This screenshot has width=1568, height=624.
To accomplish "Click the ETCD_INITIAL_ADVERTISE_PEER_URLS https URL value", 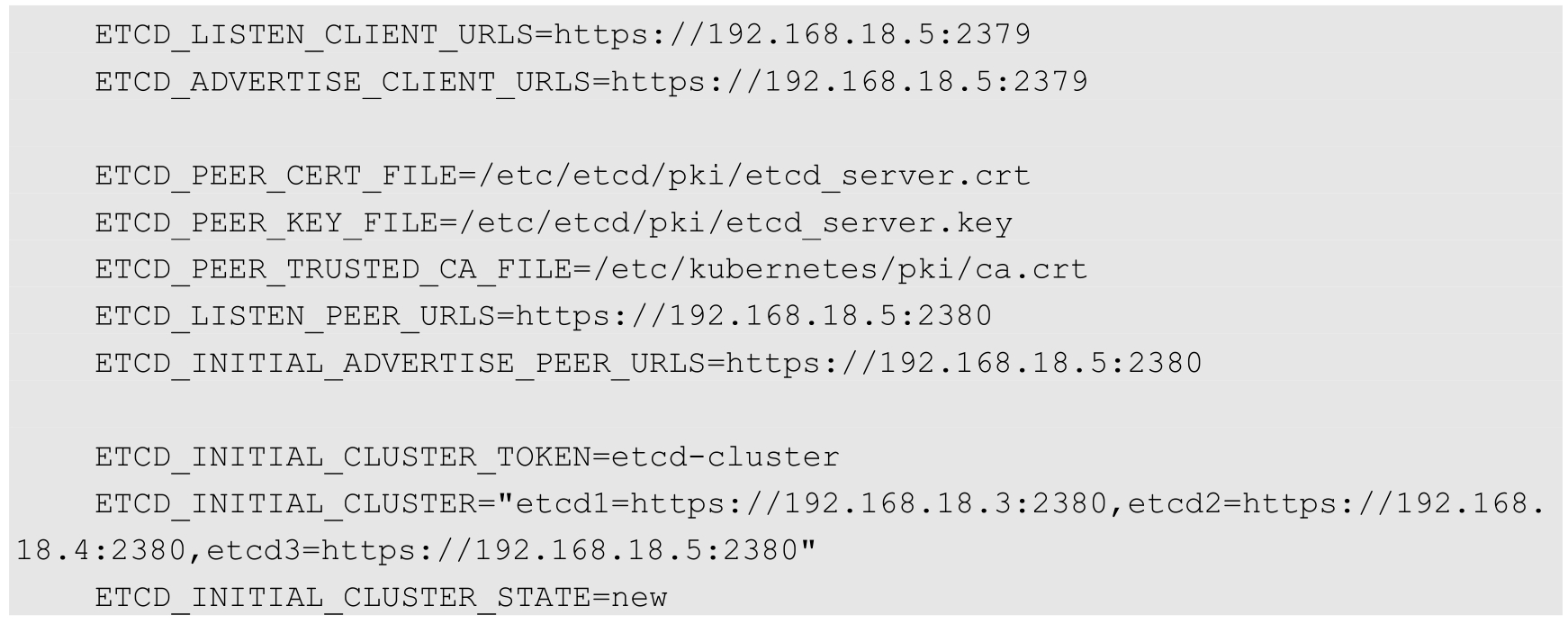I will 963,363.
